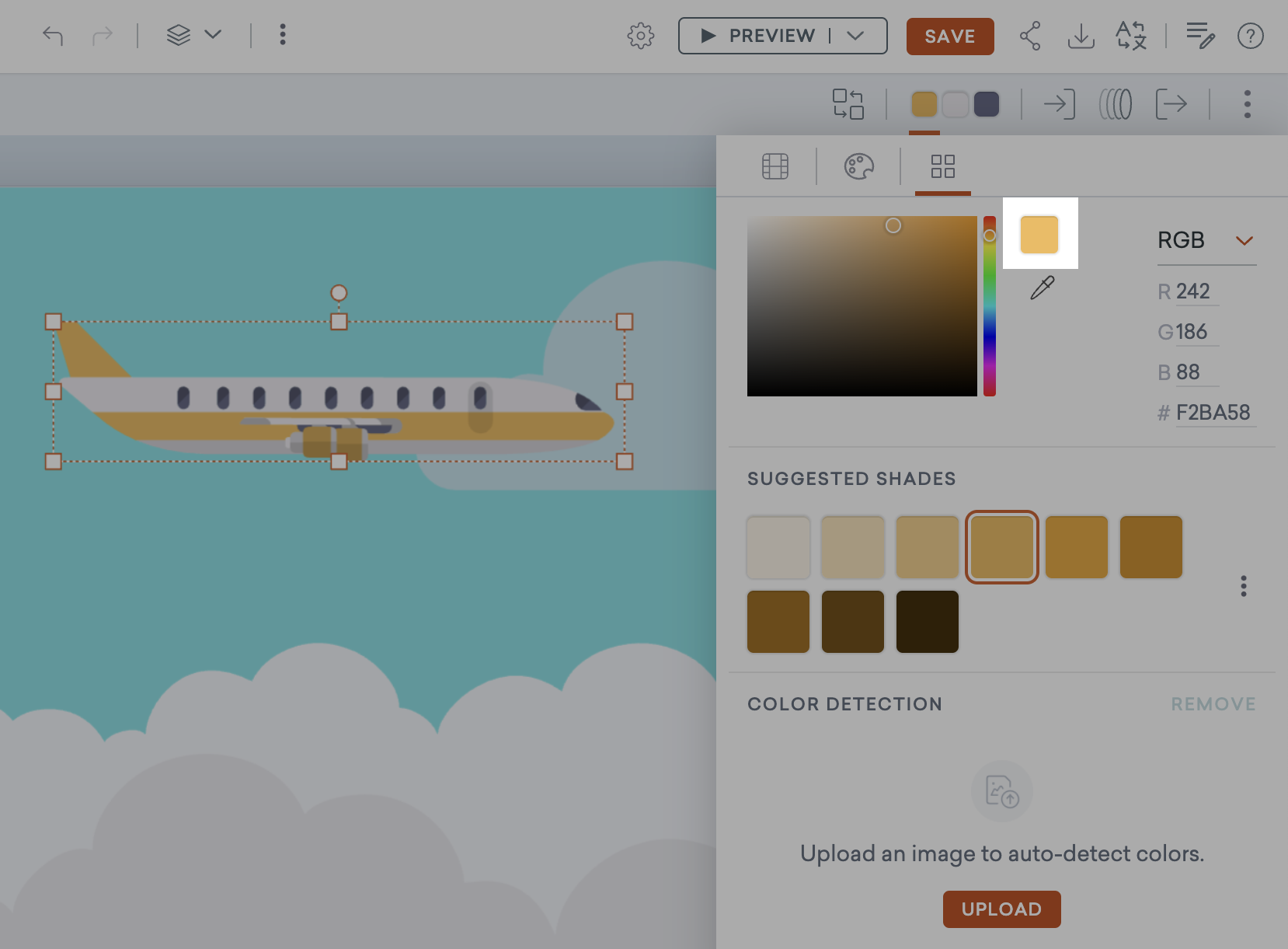The height and width of the screenshot is (949, 1288).
Task: Select the sixth darker brown suggested shade
Action: click(1151, 547)
